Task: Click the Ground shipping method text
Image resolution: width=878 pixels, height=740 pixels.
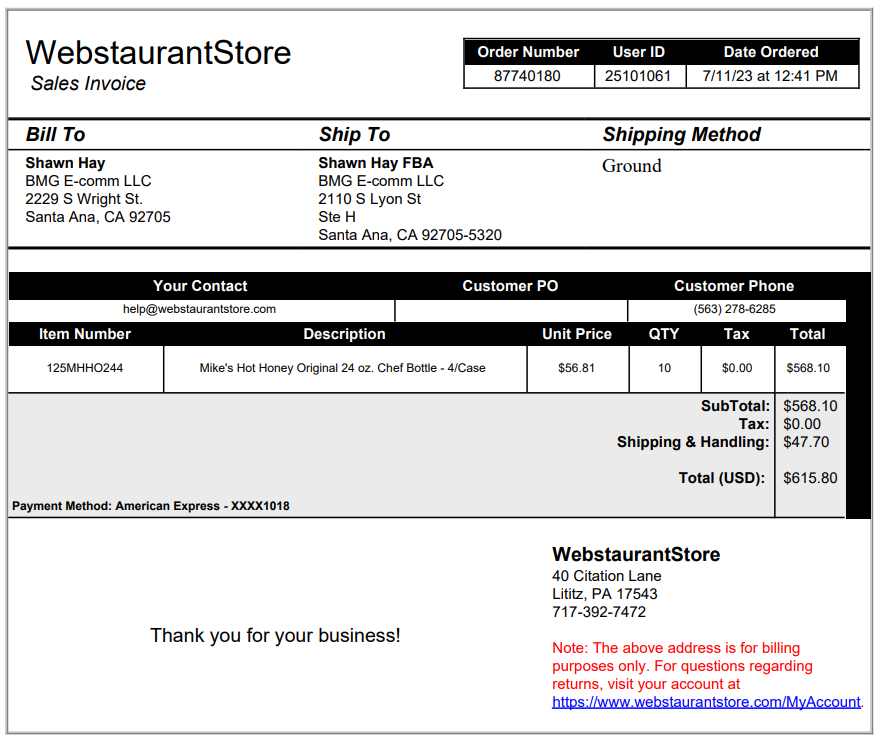Action: click(632, 166)
